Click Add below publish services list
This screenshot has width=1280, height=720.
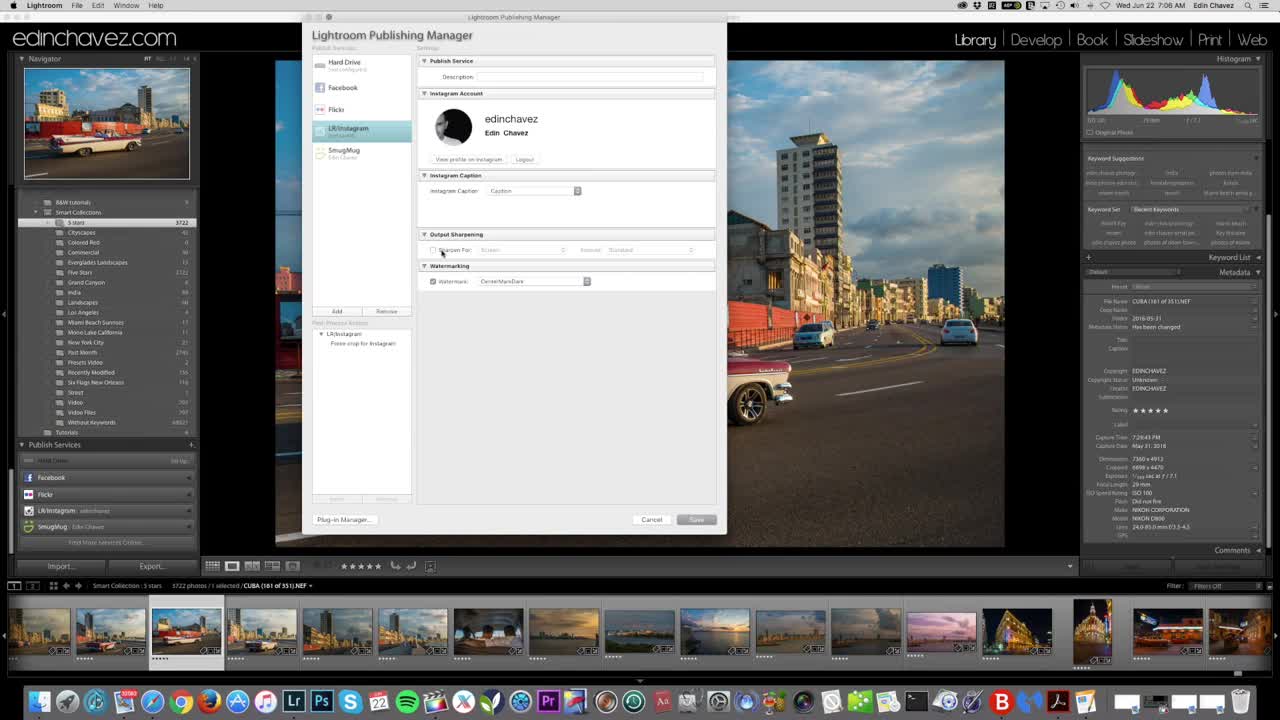click(337, 312)
